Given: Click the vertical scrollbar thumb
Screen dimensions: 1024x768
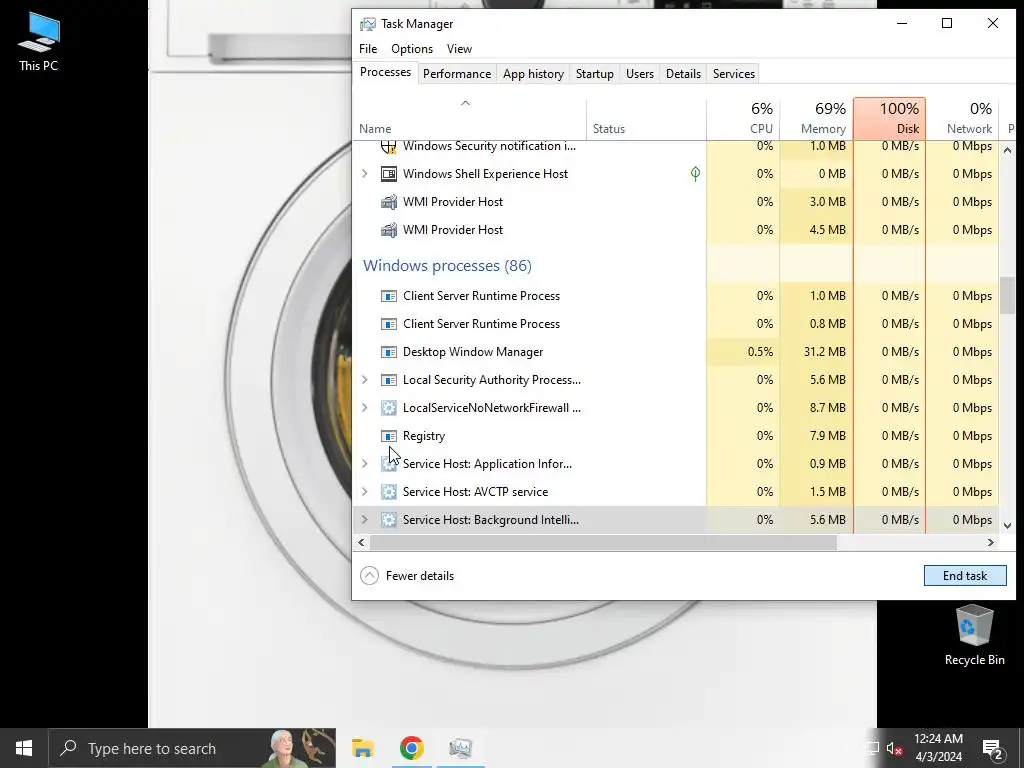Looking at the screenshot, I should click(x=1007, y=296).
